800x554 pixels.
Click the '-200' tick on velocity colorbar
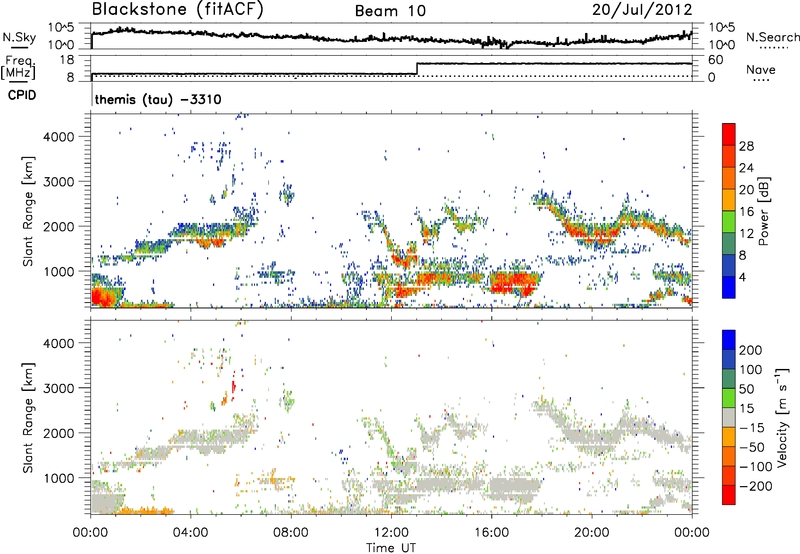754,486
